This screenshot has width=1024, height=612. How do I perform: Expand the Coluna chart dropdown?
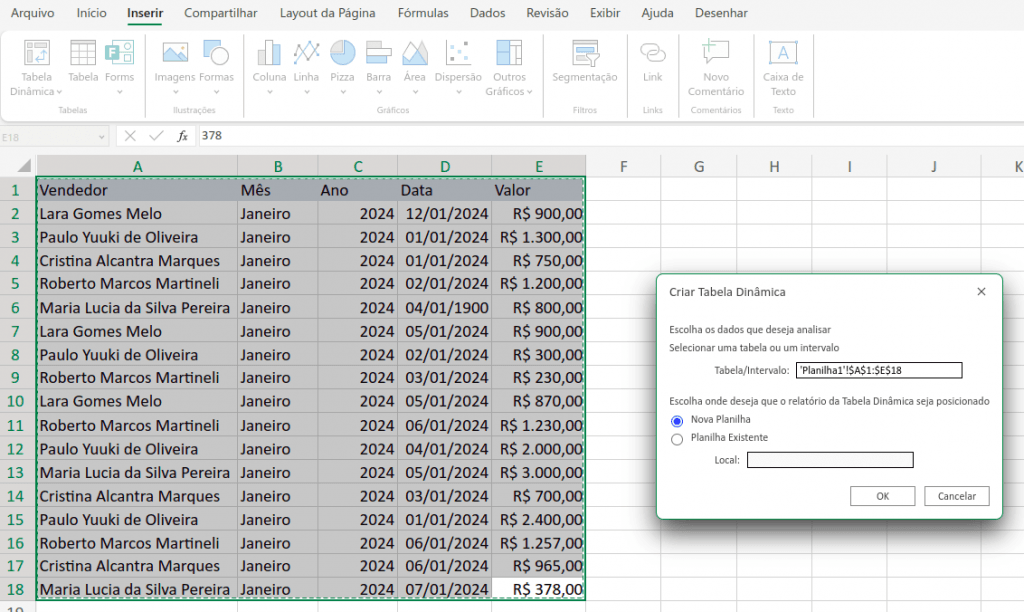tap(269, 92)
